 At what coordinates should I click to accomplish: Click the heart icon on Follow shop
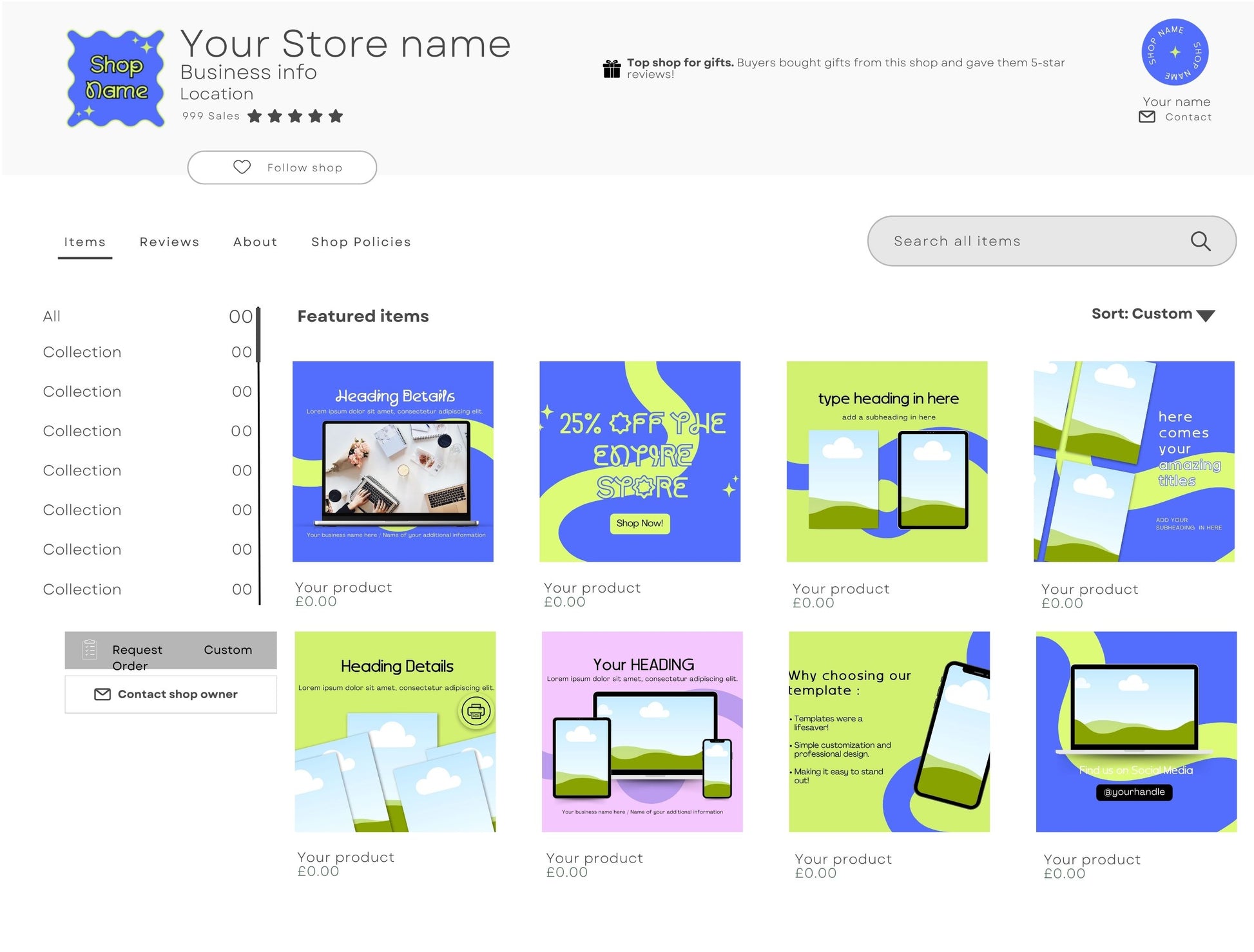(x=242, y=167)
